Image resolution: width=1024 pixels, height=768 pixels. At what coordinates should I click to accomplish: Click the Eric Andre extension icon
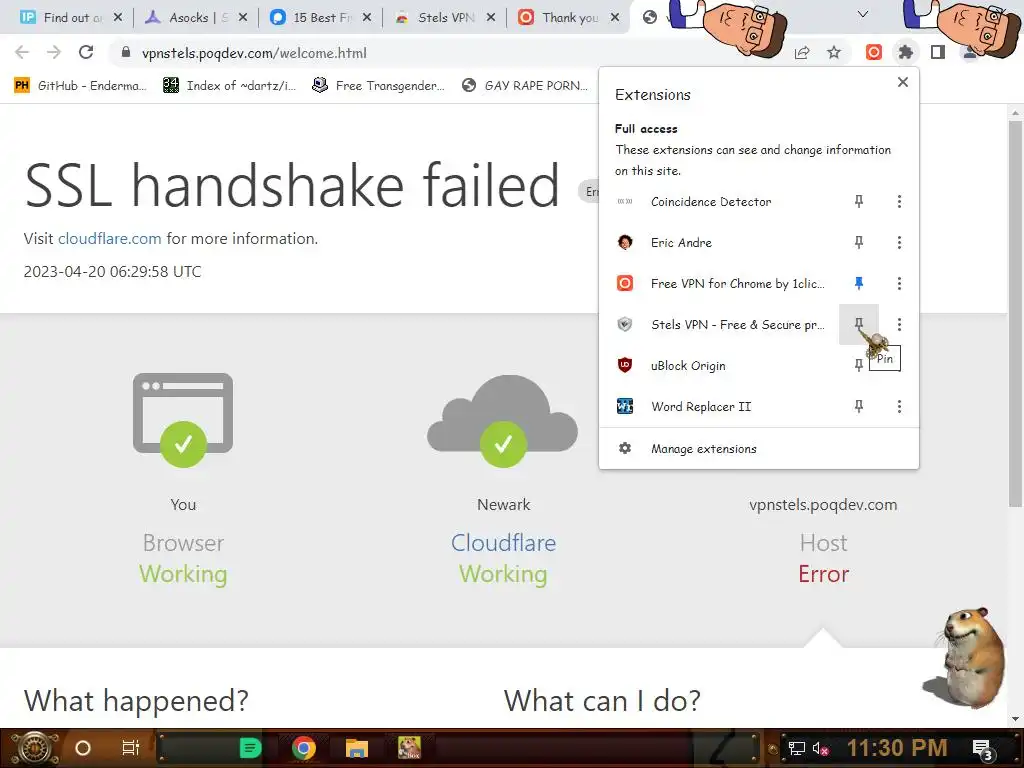point(625,243)
